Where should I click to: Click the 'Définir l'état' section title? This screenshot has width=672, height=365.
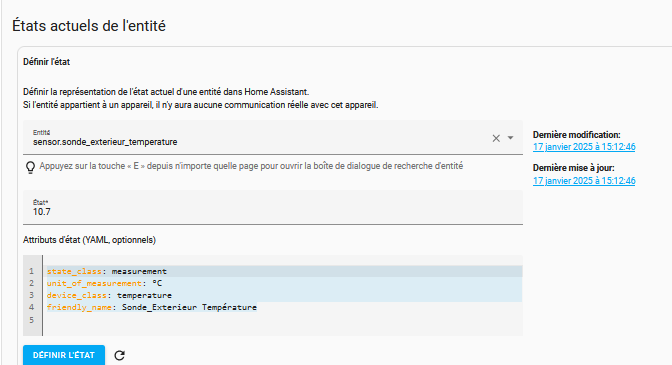(46, 62)
